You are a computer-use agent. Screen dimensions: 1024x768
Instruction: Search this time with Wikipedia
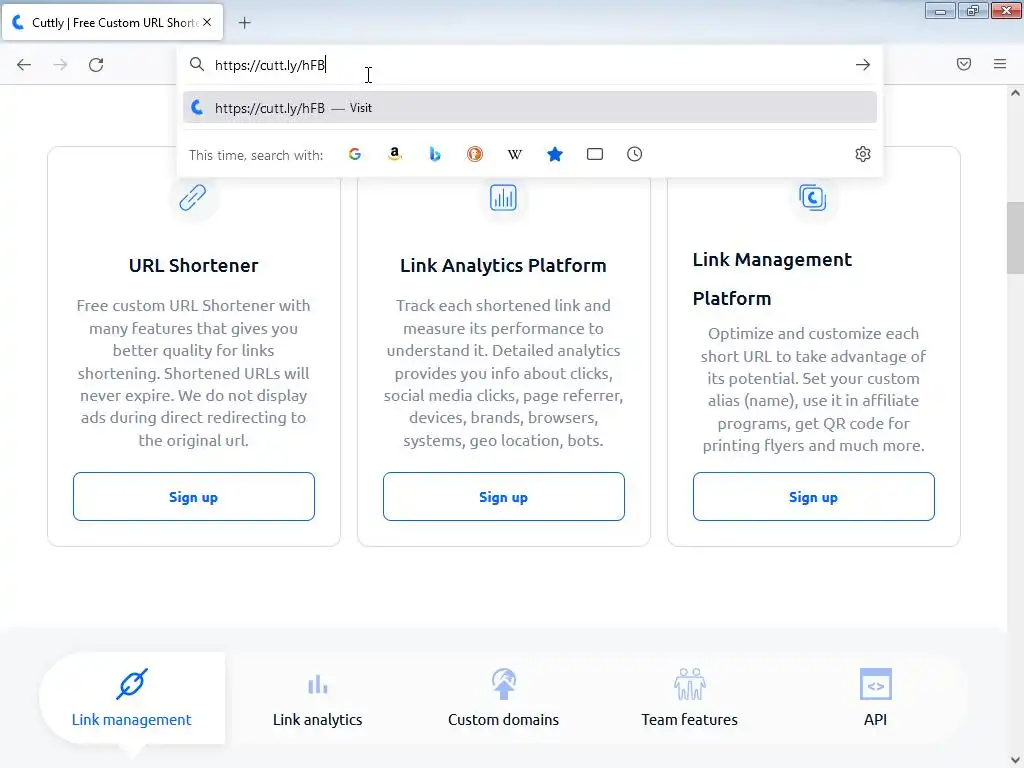click(x=515, y=154)
